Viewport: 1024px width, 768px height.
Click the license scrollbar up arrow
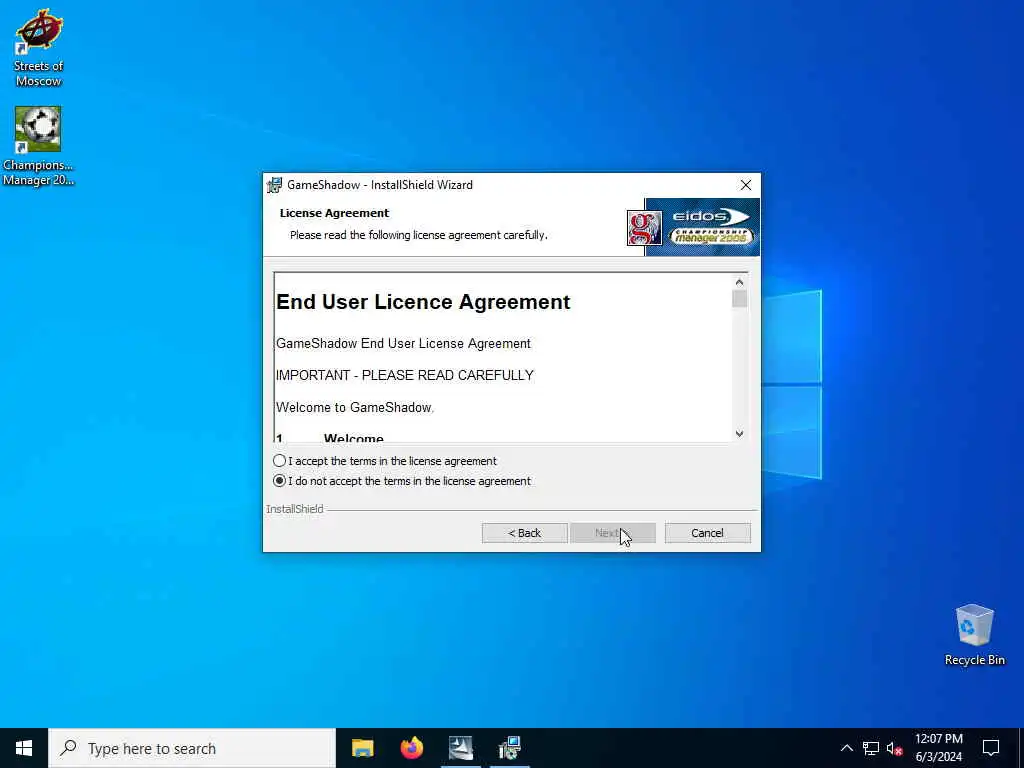click(x=739, y=282)
